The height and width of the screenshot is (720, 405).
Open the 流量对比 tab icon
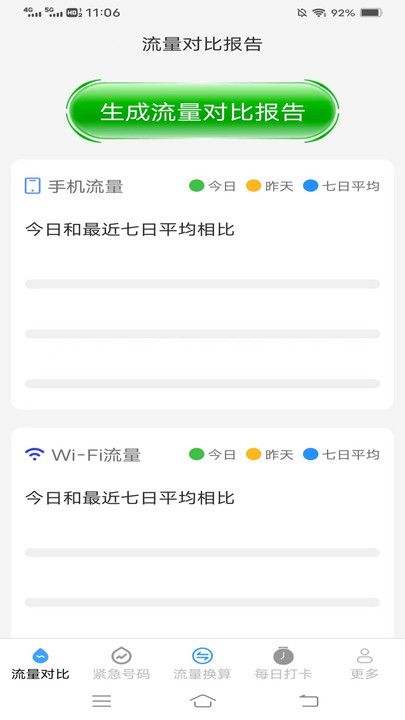pyautogui.click(x=40, y=656)
